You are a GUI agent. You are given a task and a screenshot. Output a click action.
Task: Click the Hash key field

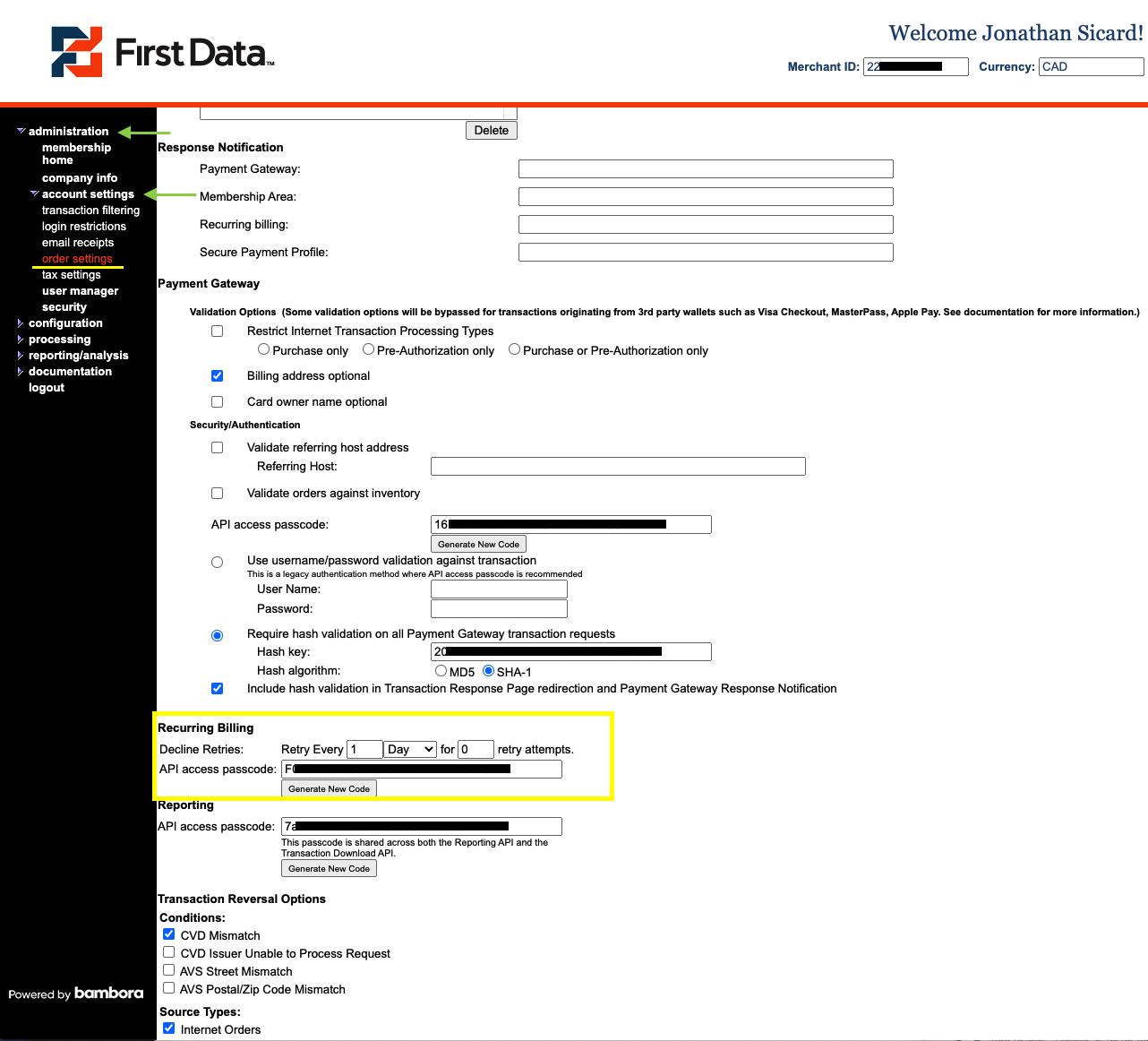[571, 651]
